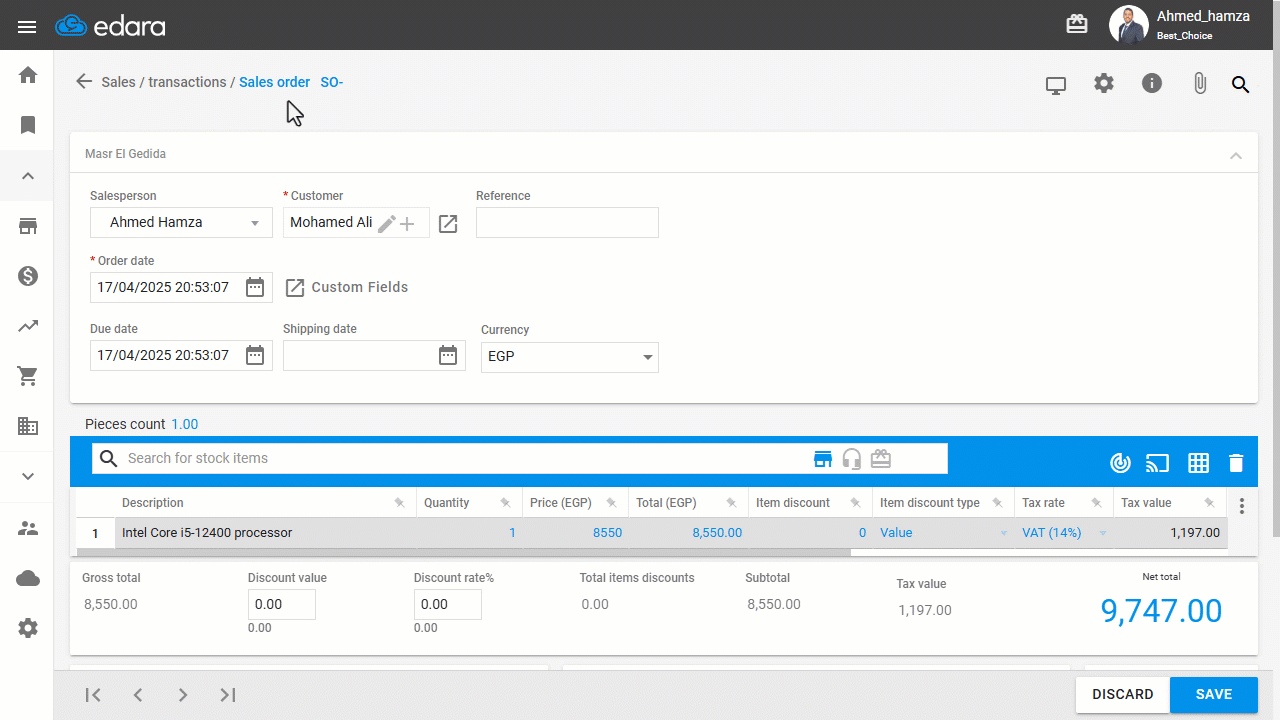Open the gift card icon in top bar
The height and width of the screenshot is (720, 1280).
[1077, 24]
